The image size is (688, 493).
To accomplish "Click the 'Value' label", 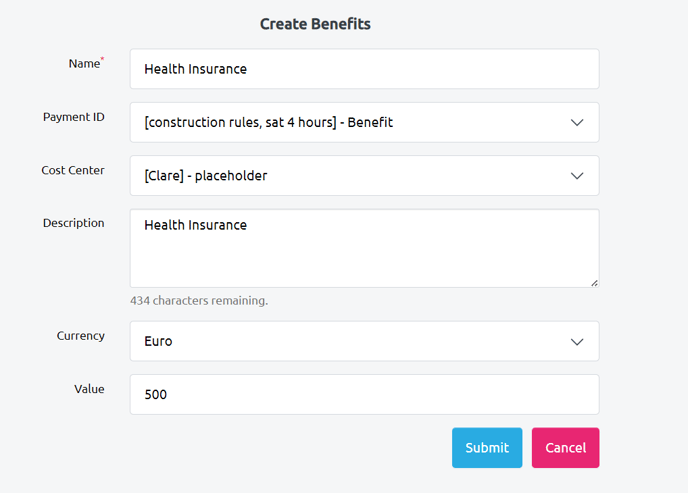I will point(89,389).
